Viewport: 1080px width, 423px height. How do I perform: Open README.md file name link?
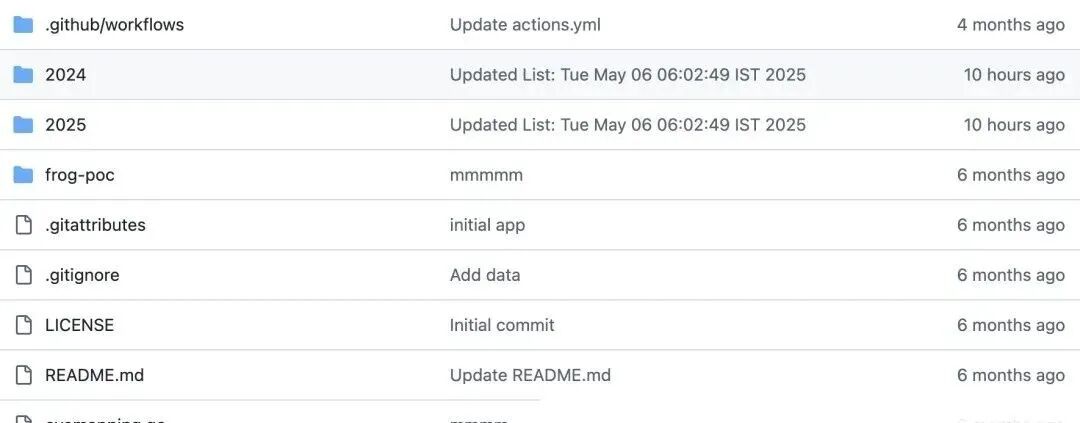(x=94, y=375)
